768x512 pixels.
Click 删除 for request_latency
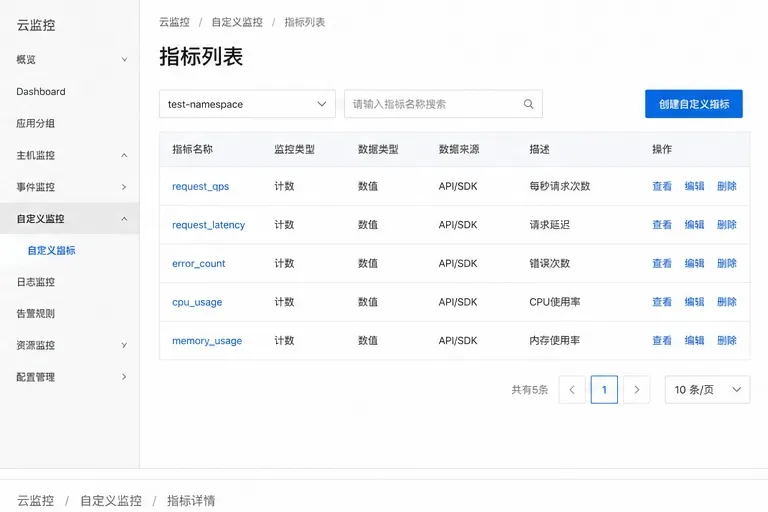[x=726, y=225]
